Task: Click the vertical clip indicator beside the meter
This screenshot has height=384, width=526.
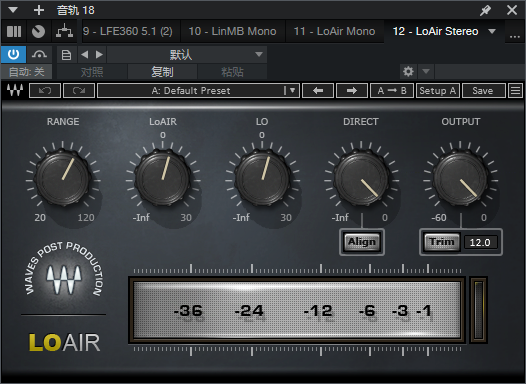Action: (478, 310)
